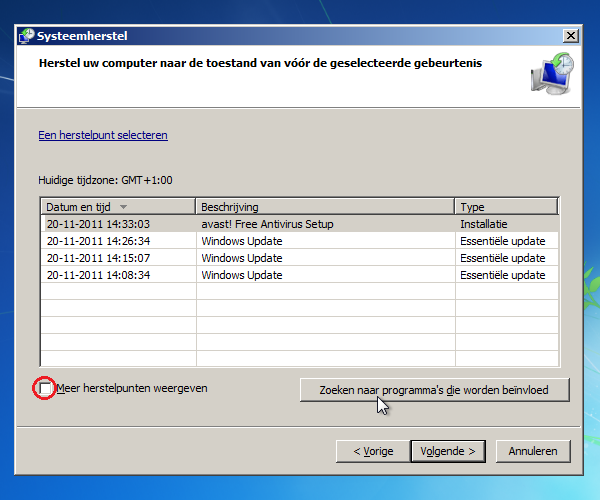Viewport: 600px width, 500px height.
Task: Enable Meer herstelpunten weergeven checkbox
Action: pyautogui.click(x=45, y=388)
